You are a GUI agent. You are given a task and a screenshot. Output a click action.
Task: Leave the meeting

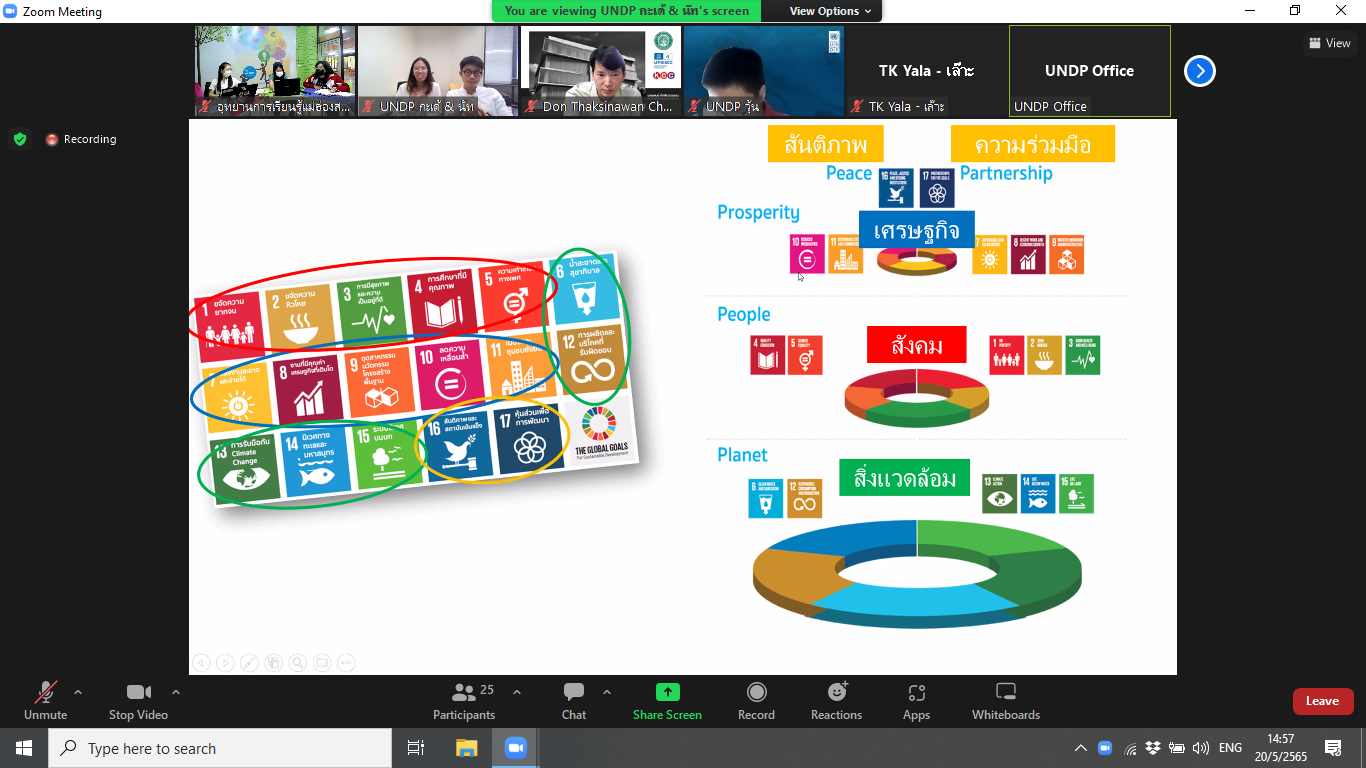(1322, 701)
